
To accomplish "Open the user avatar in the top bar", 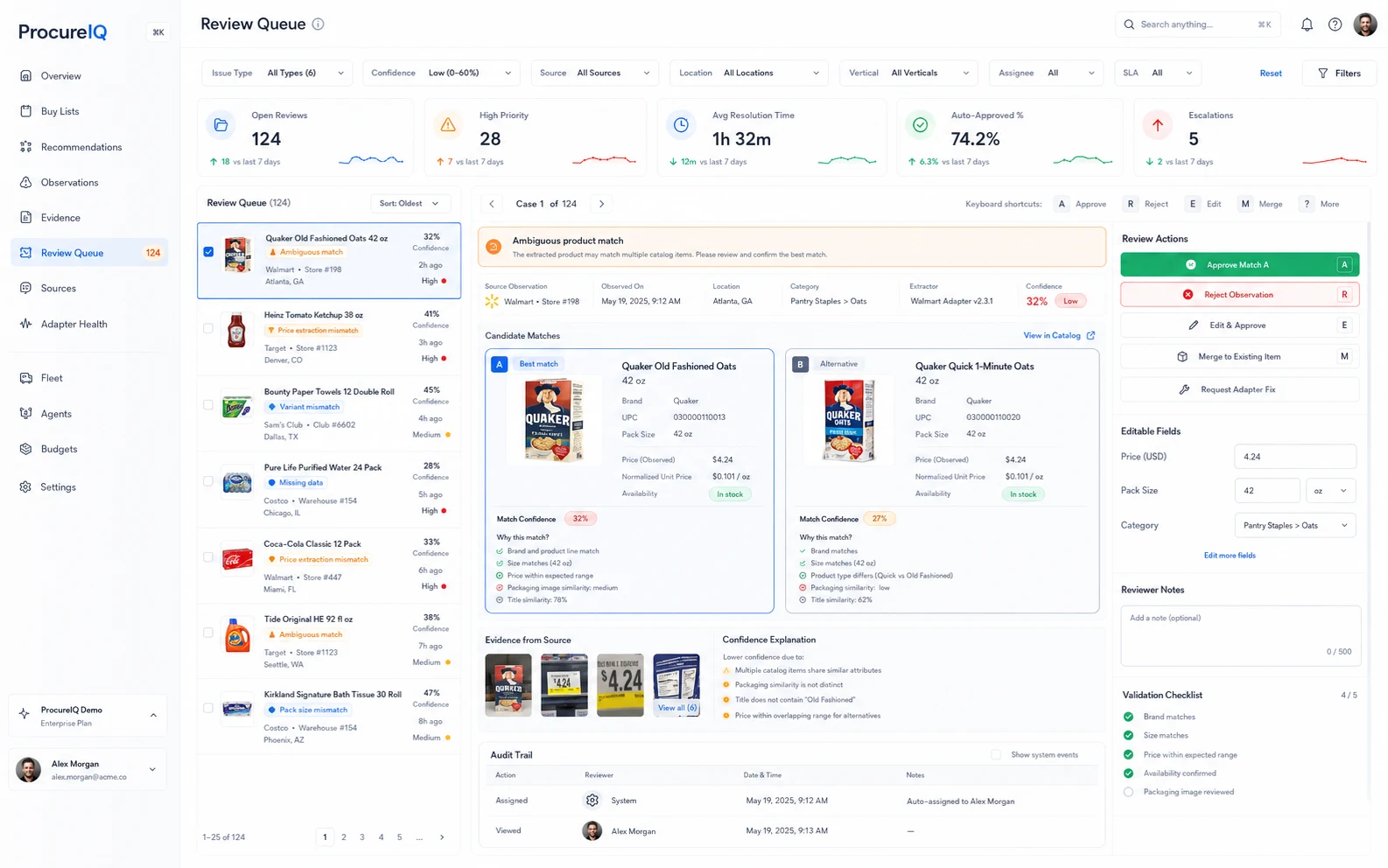I will click(1365, 24).
